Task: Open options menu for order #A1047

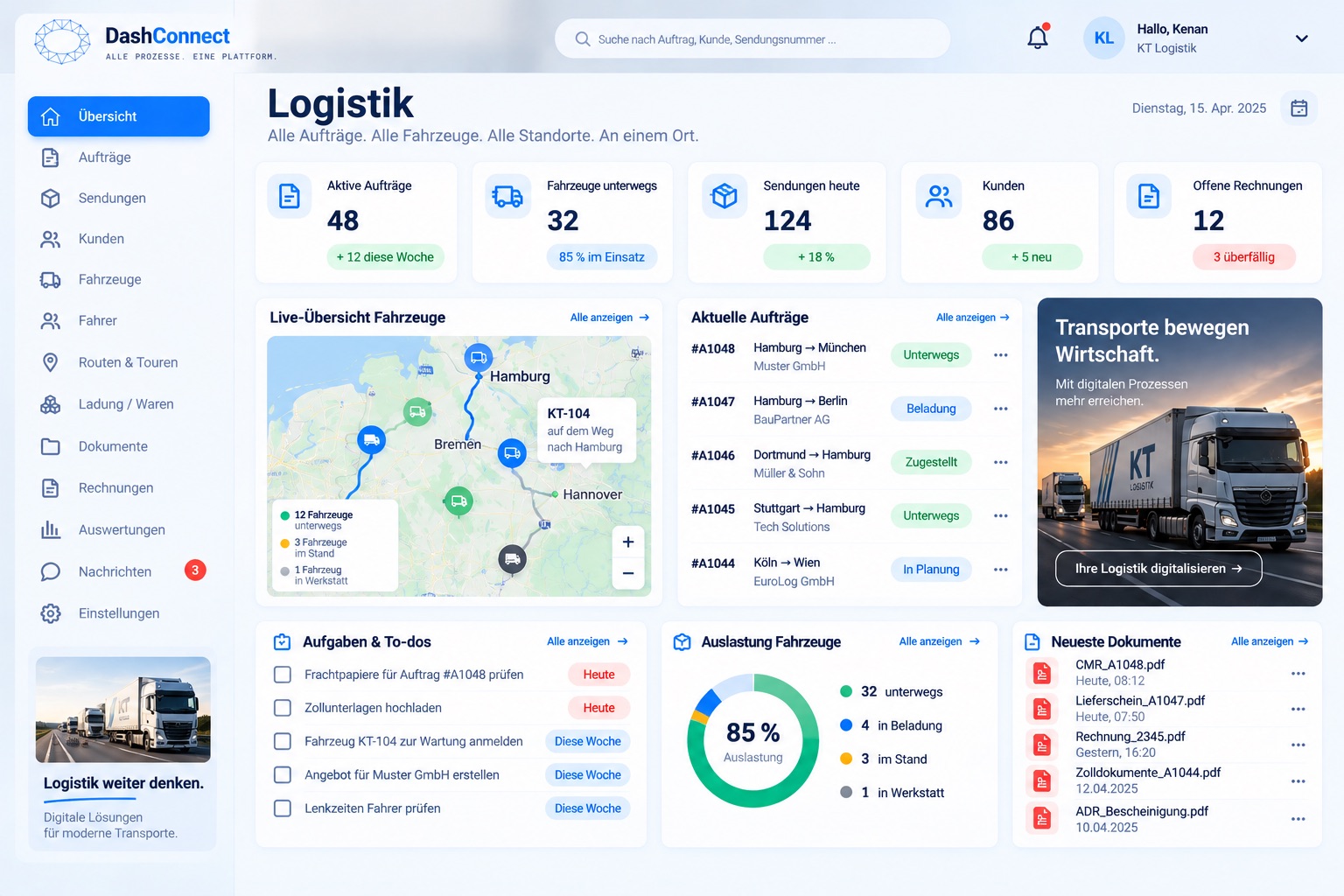Action: 1001,409
